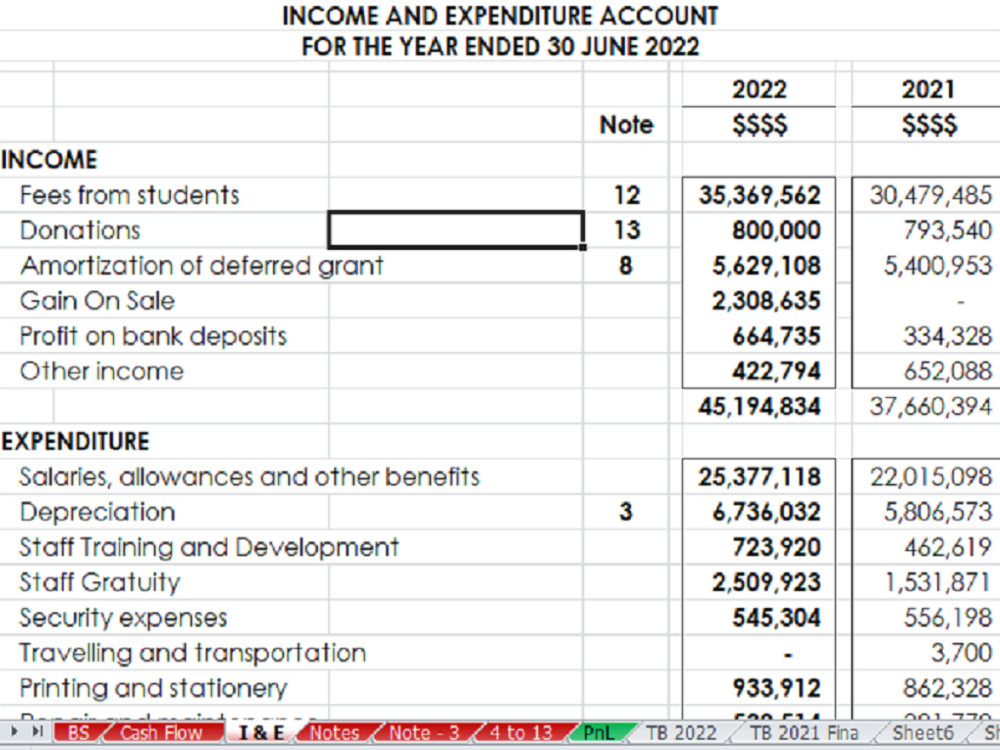
Task: Select salaries 2022 value 25,377,118
Action: point(758,476)
